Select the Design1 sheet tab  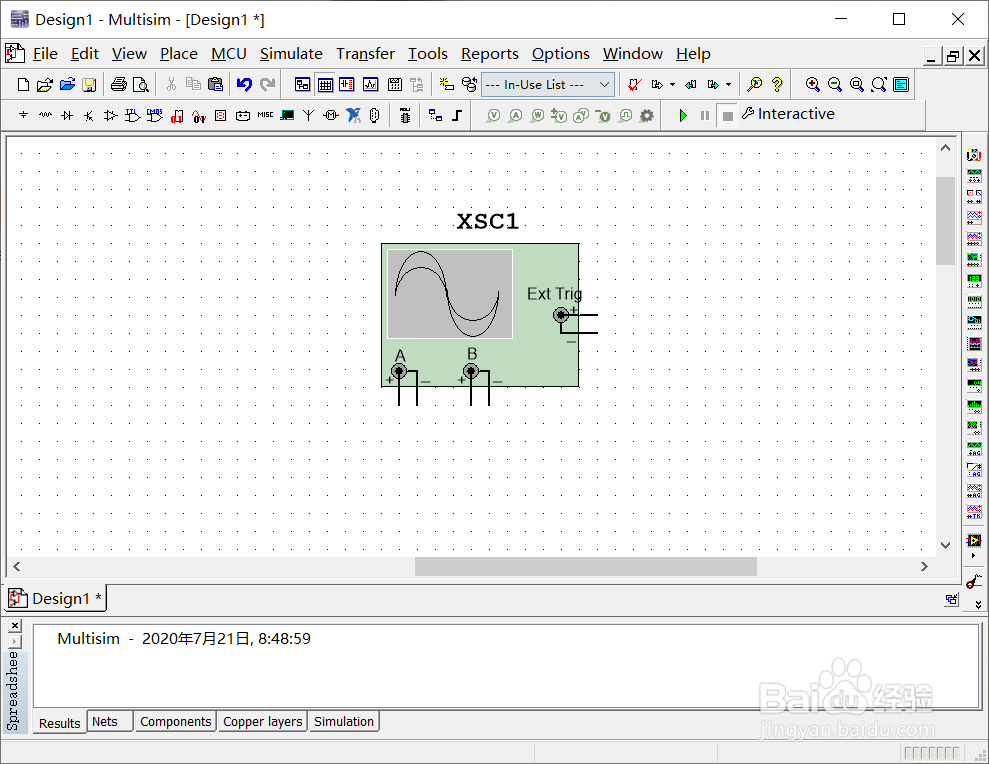[x=56, y=598]
